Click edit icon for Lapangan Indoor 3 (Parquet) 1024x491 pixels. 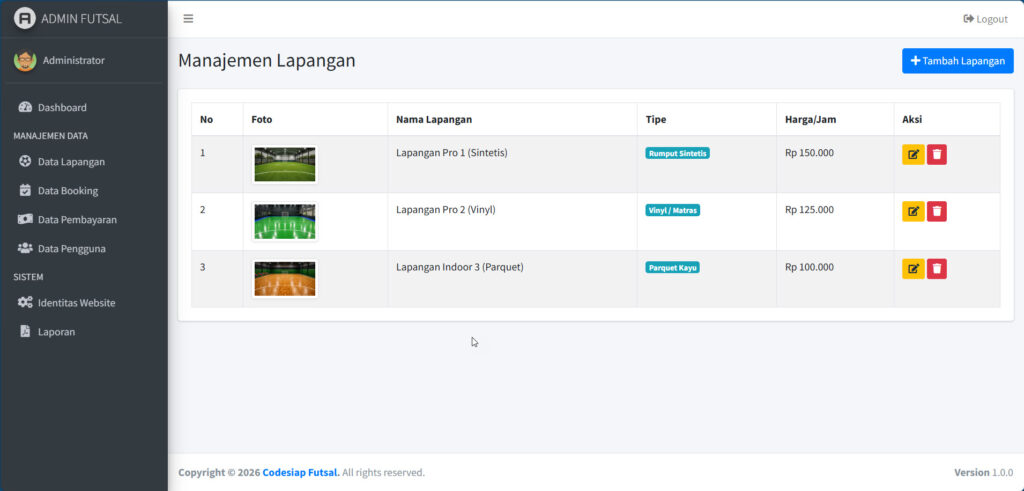(913, 269)
